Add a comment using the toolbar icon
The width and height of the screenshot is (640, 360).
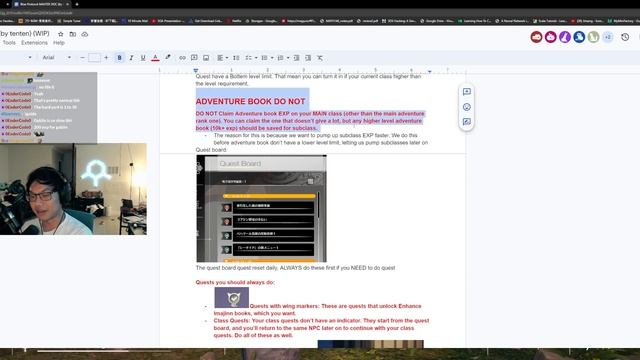tap(194, 58)
